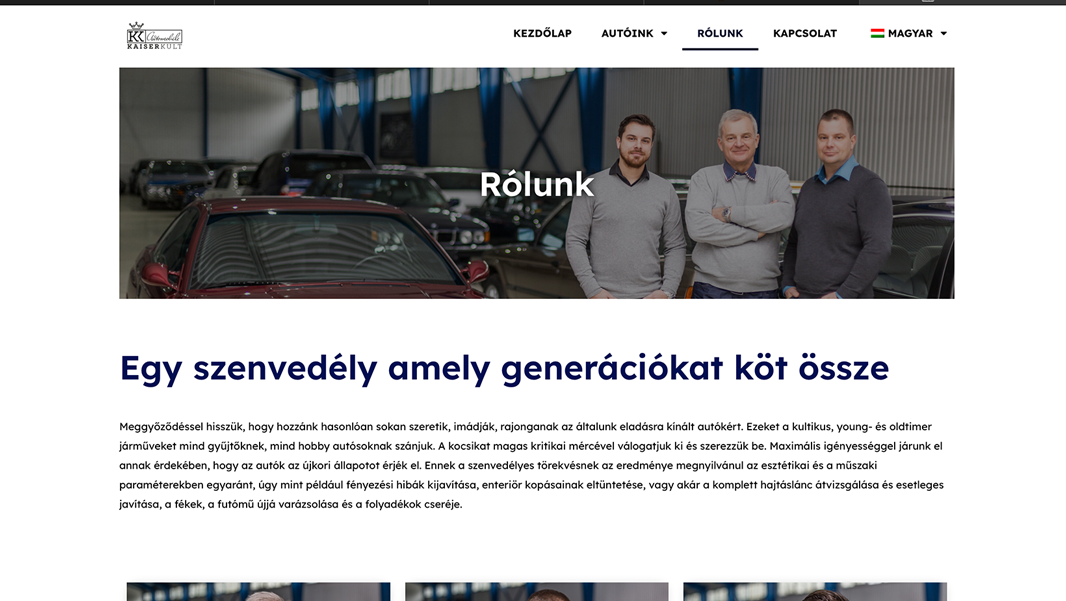Click the KaiserKult logo in the header
Viewport: 1066px width, 601px height.
(154, 35)
